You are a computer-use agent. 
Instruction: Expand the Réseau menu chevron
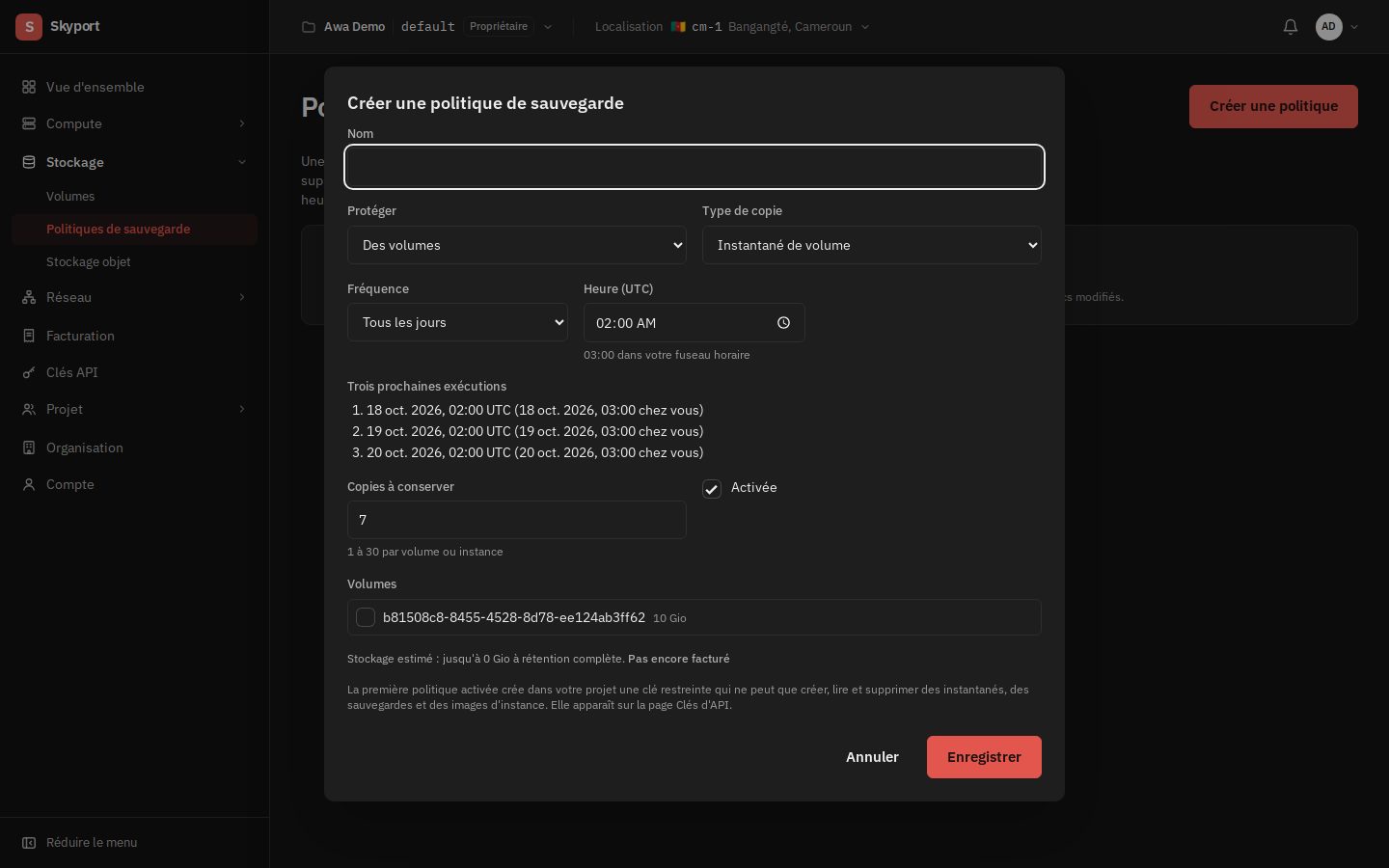coord(242,297)
